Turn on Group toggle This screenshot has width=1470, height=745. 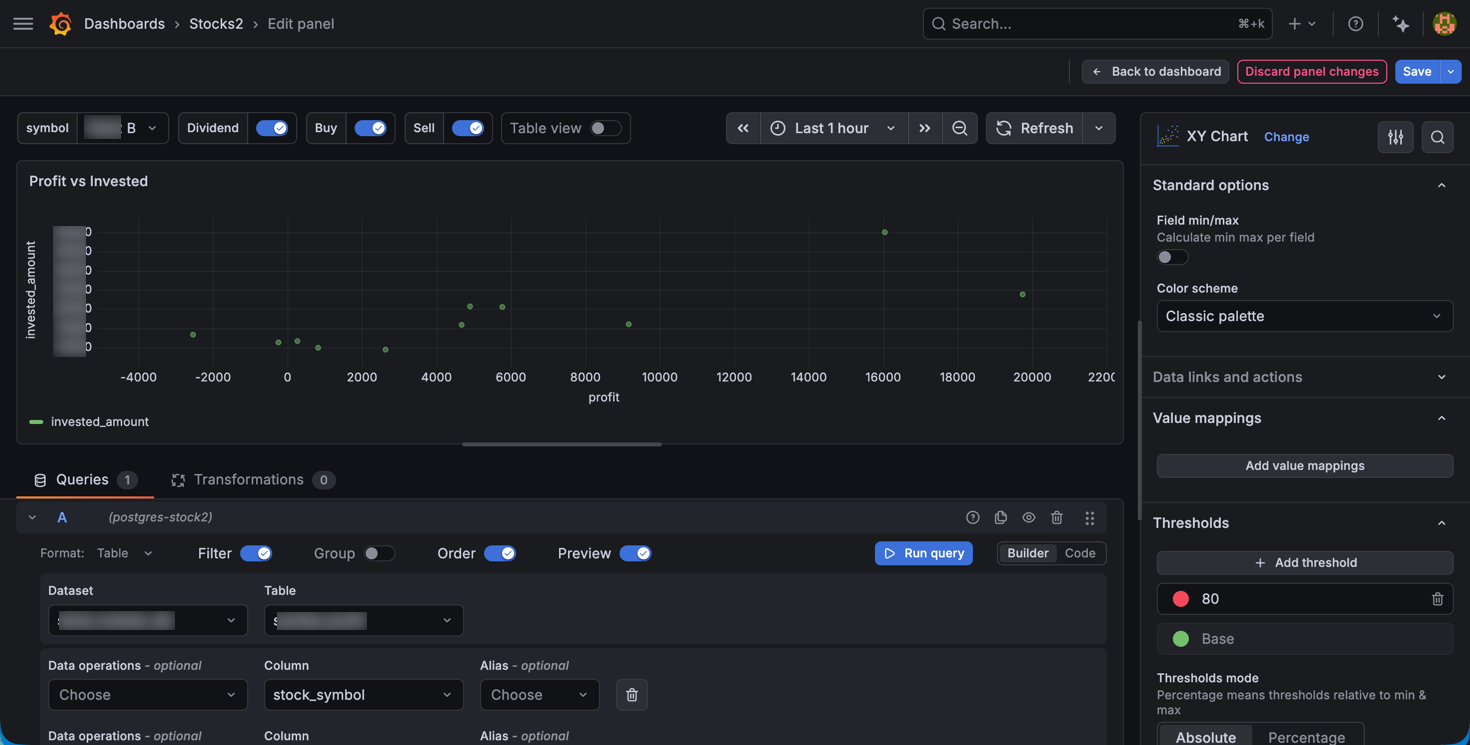click(379, 553)
